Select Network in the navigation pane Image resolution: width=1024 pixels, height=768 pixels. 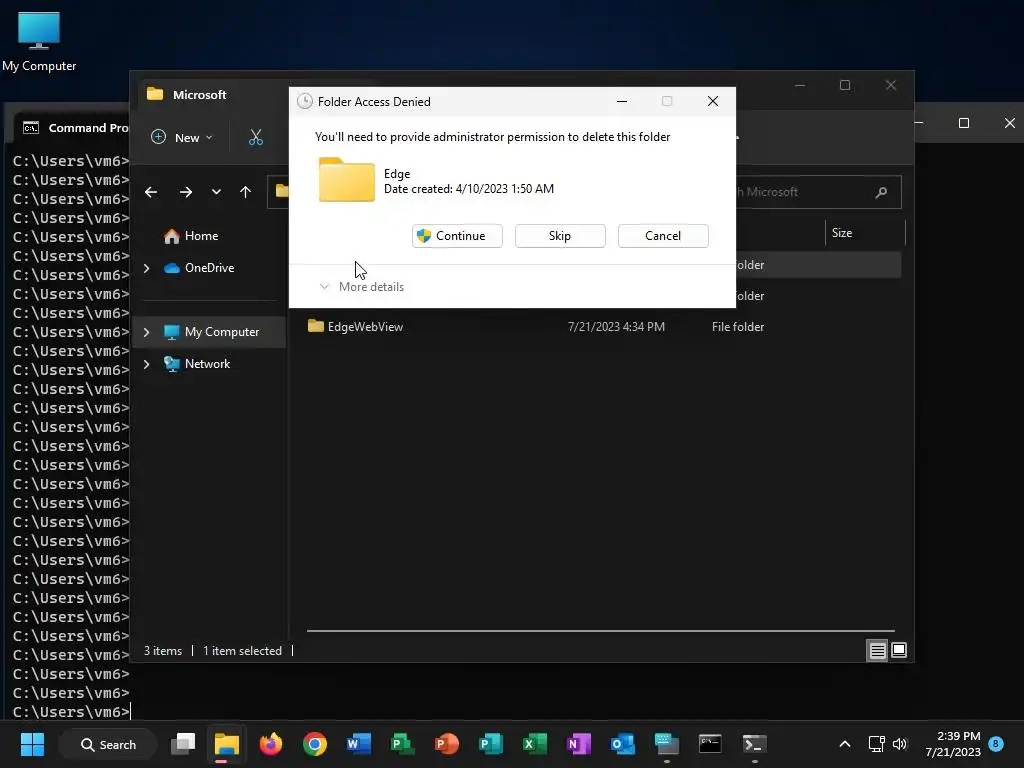tap(197, 364)
